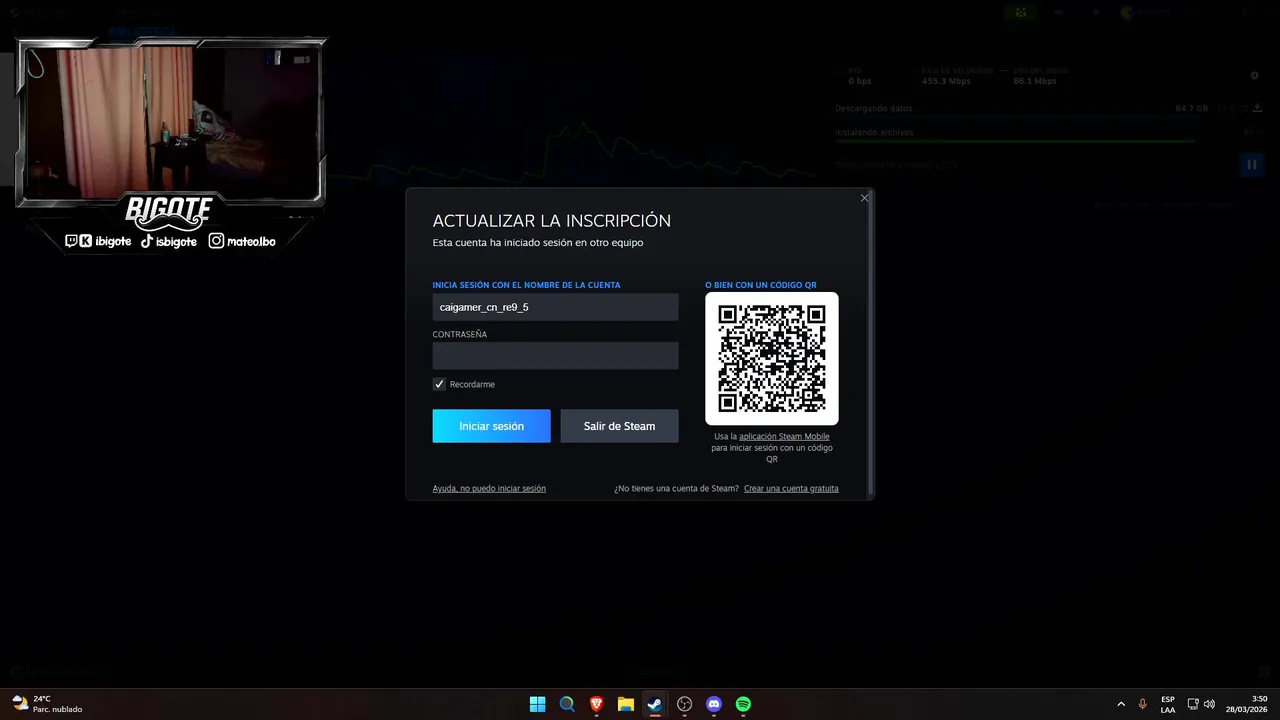This screenshot has height=720, width=1280.
Task: Pause the download in Steam background window
Action: point(1251,164)
